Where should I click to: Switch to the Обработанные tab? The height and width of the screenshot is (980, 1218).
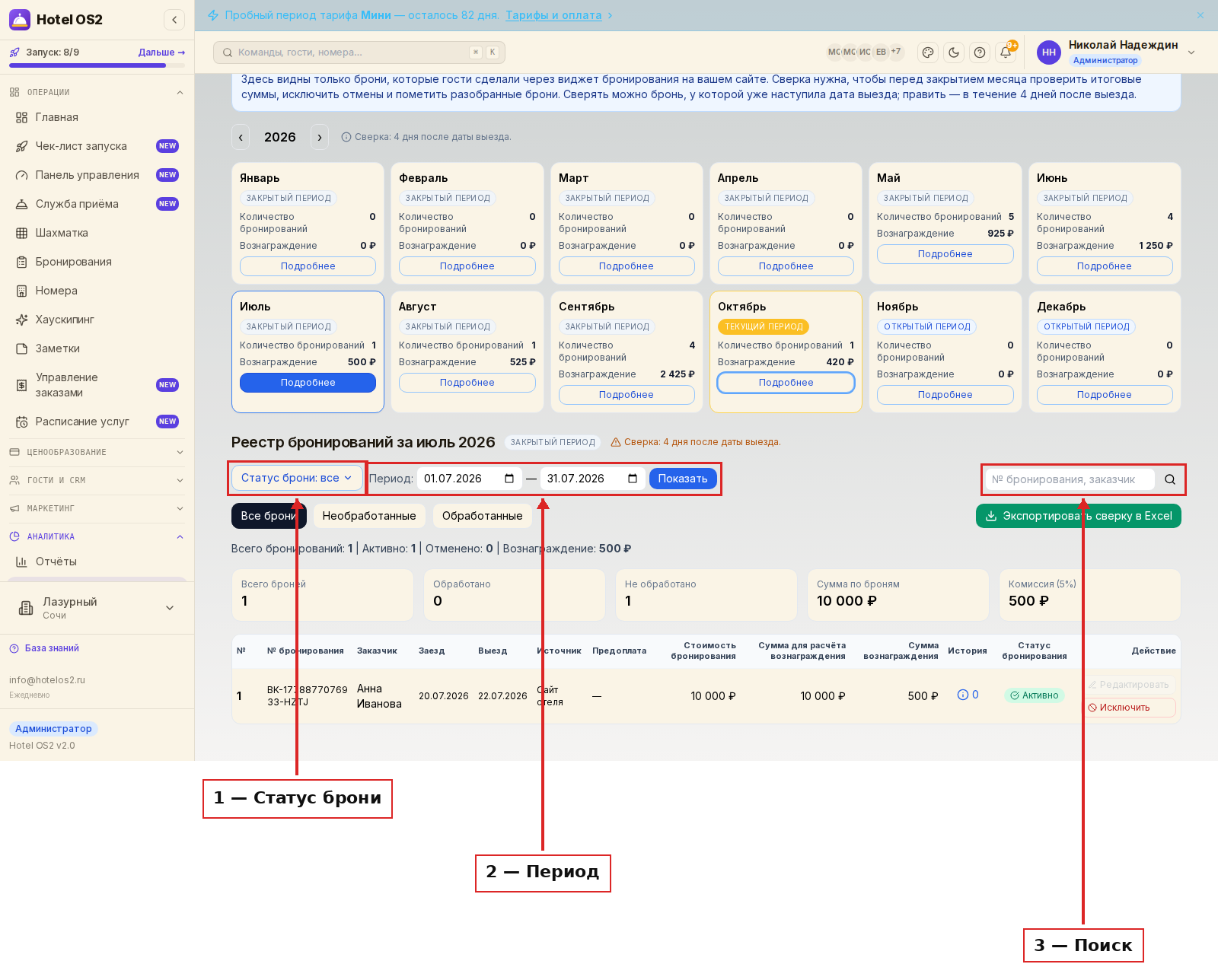coord(482,516)
